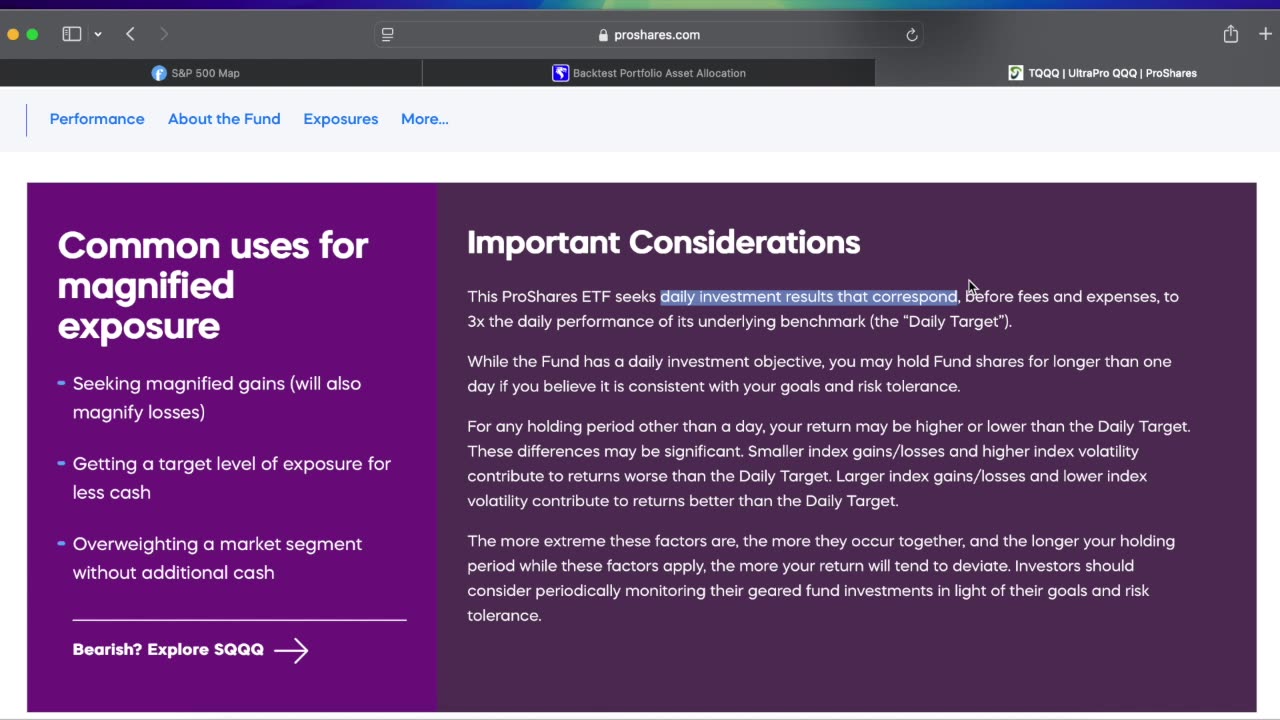Image resolution: width=1280 pixels, height=720 pixels.
Task: Go back using the back arrow
Action: click(130, 34)
